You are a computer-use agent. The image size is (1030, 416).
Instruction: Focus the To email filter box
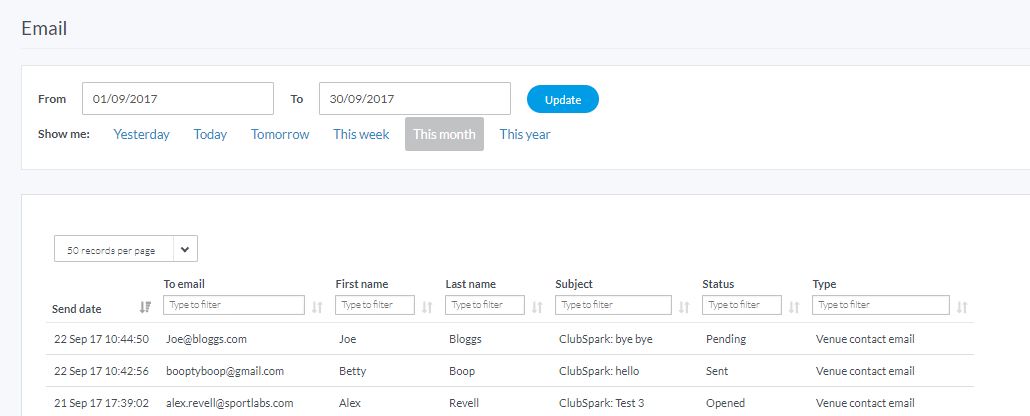[x=234, y=305]
